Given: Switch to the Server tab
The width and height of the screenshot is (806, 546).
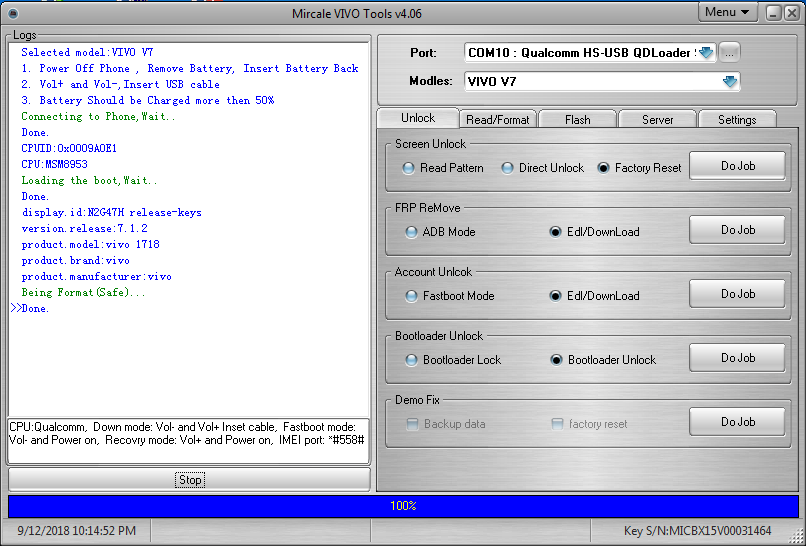Looking at the screenshot, I should pos(657,119).
